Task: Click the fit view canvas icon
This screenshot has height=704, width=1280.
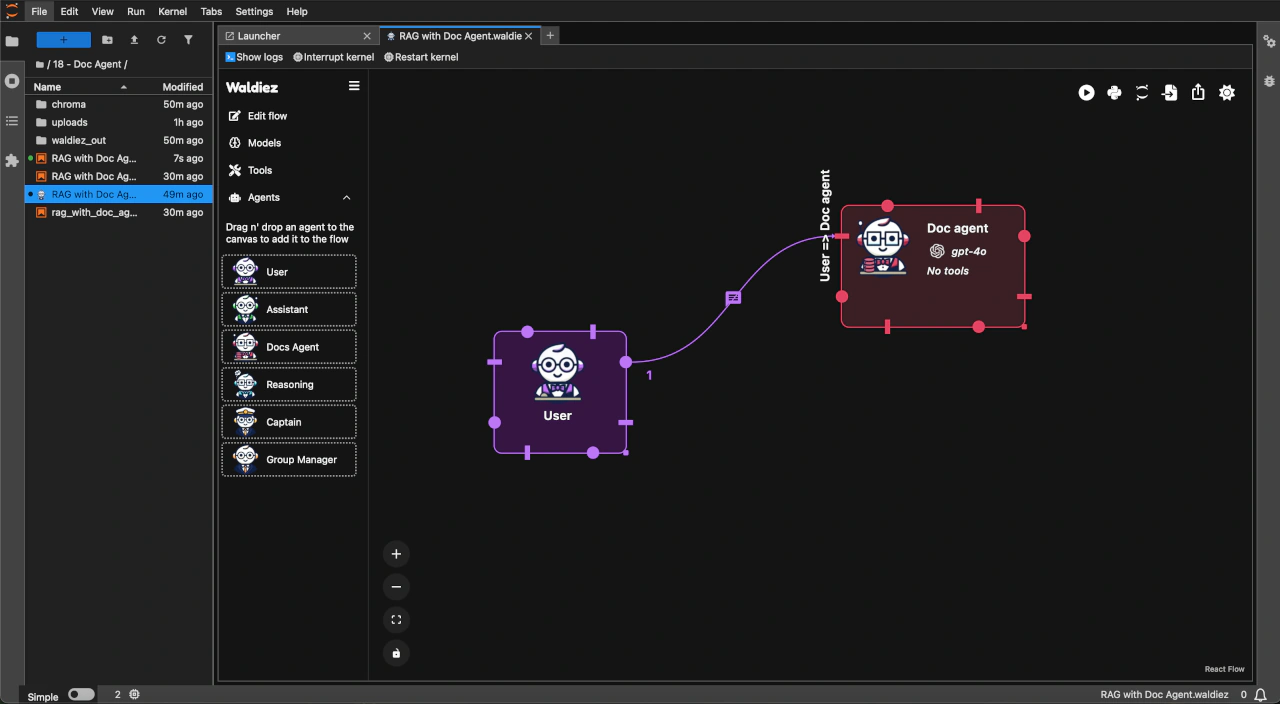Action: (x=396, y=620)
